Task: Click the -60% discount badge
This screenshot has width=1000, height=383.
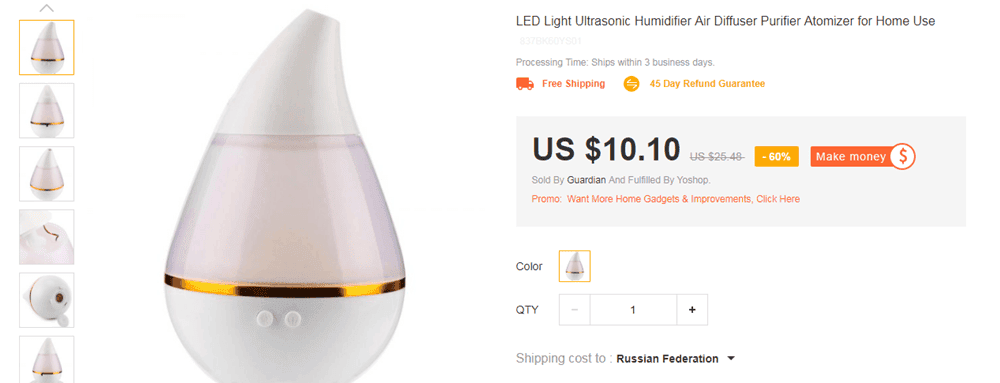Action: (777, 156)
